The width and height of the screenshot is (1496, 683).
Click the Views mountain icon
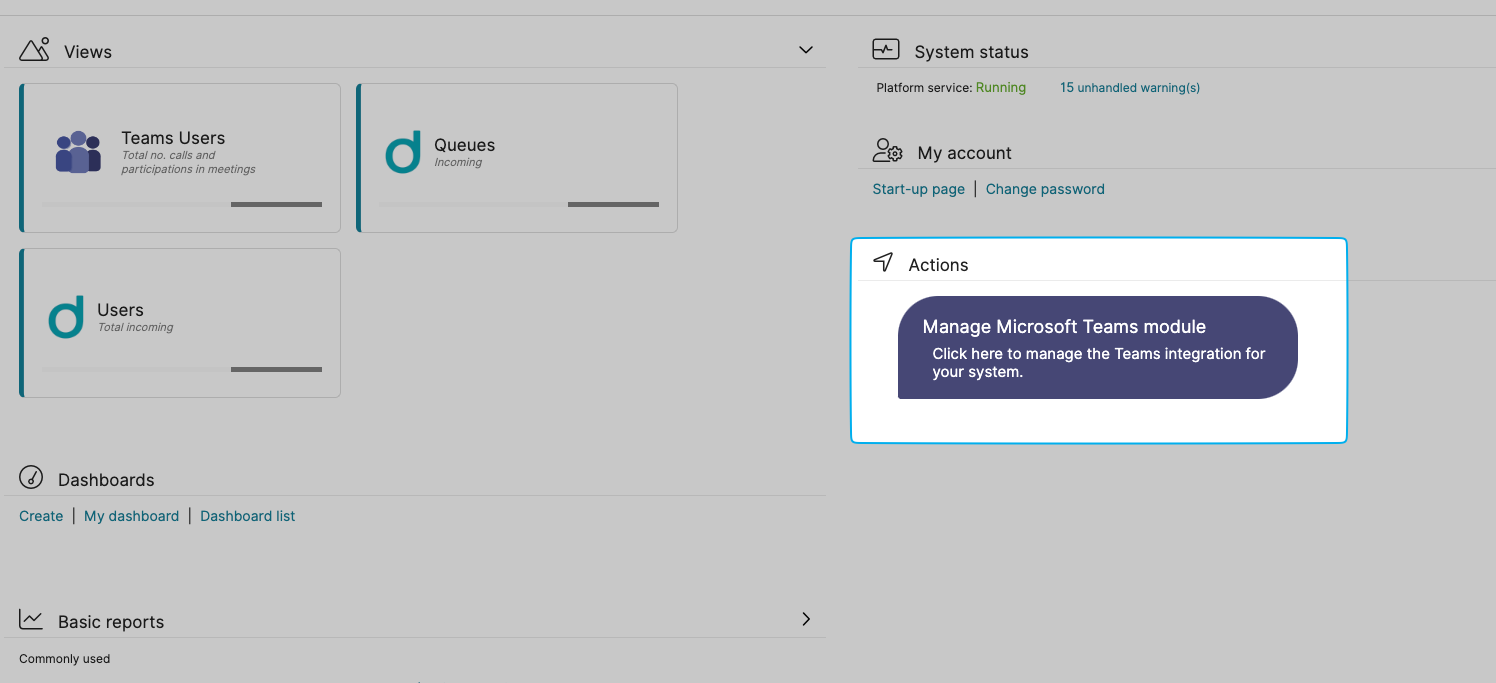pyautogui.click(x=34, y=49)
